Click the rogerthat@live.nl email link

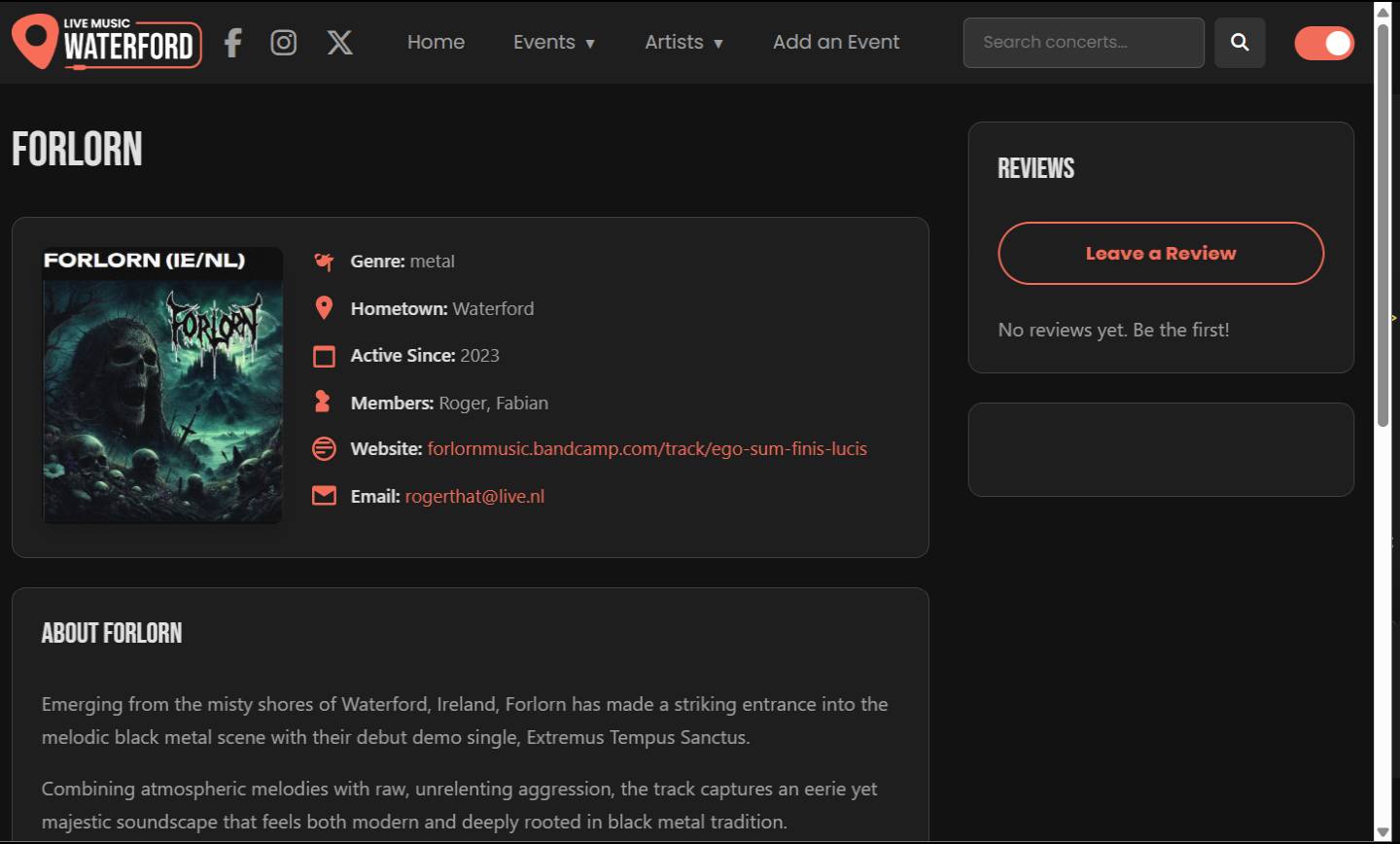pos(474,497)
